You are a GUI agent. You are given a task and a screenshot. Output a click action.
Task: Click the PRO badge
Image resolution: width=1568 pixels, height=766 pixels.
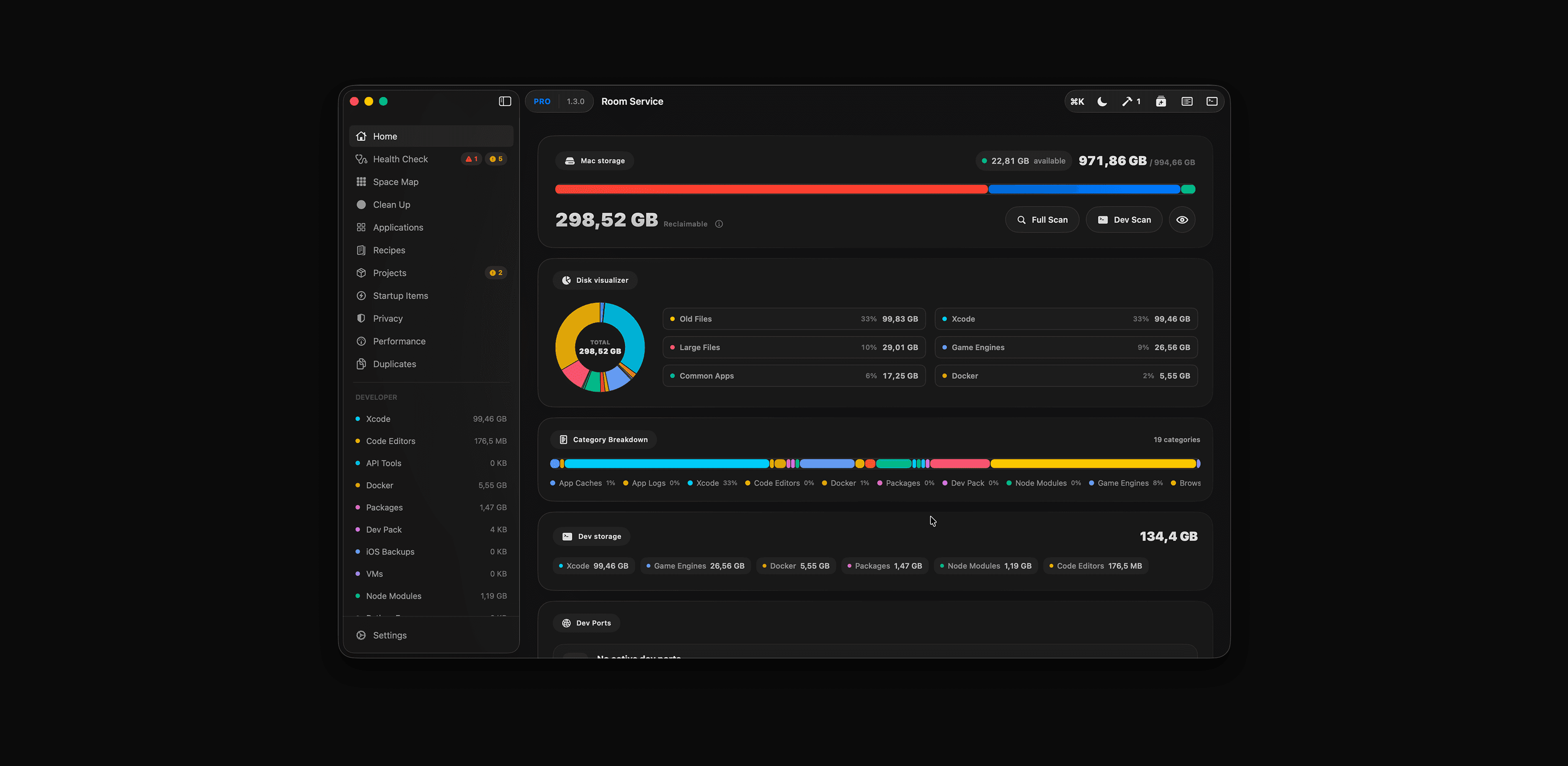point(542,102)
